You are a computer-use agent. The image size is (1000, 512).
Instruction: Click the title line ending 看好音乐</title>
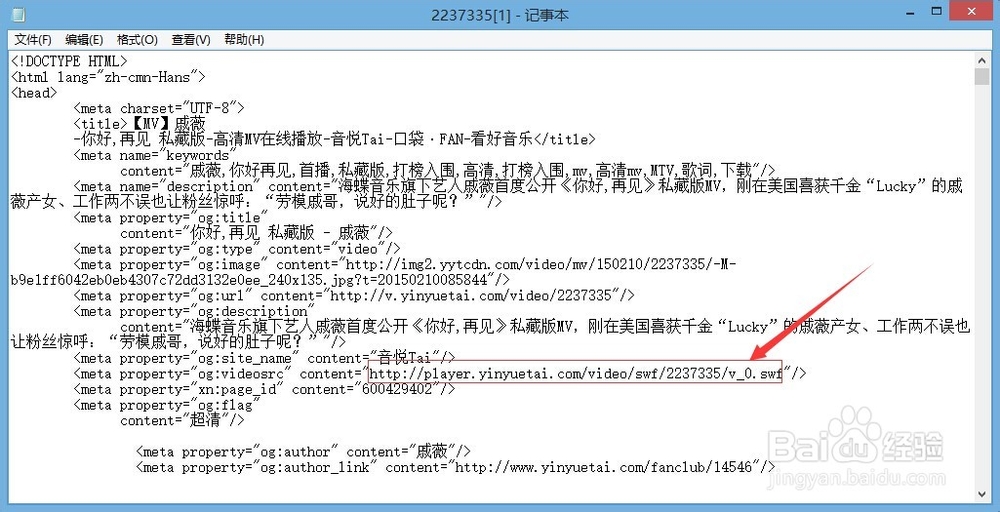coord(335,140)
